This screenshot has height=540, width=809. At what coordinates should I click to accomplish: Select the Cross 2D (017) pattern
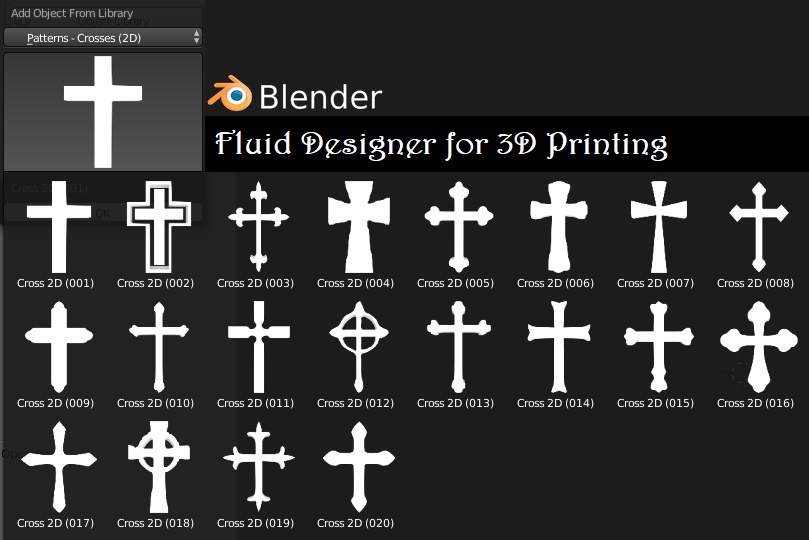pos(58,466)
